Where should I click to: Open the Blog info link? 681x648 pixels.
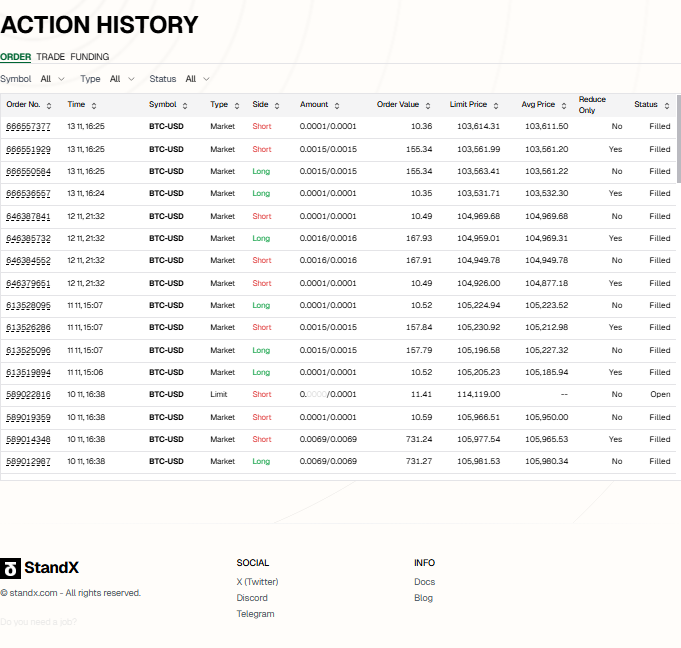tap(423, 598)
